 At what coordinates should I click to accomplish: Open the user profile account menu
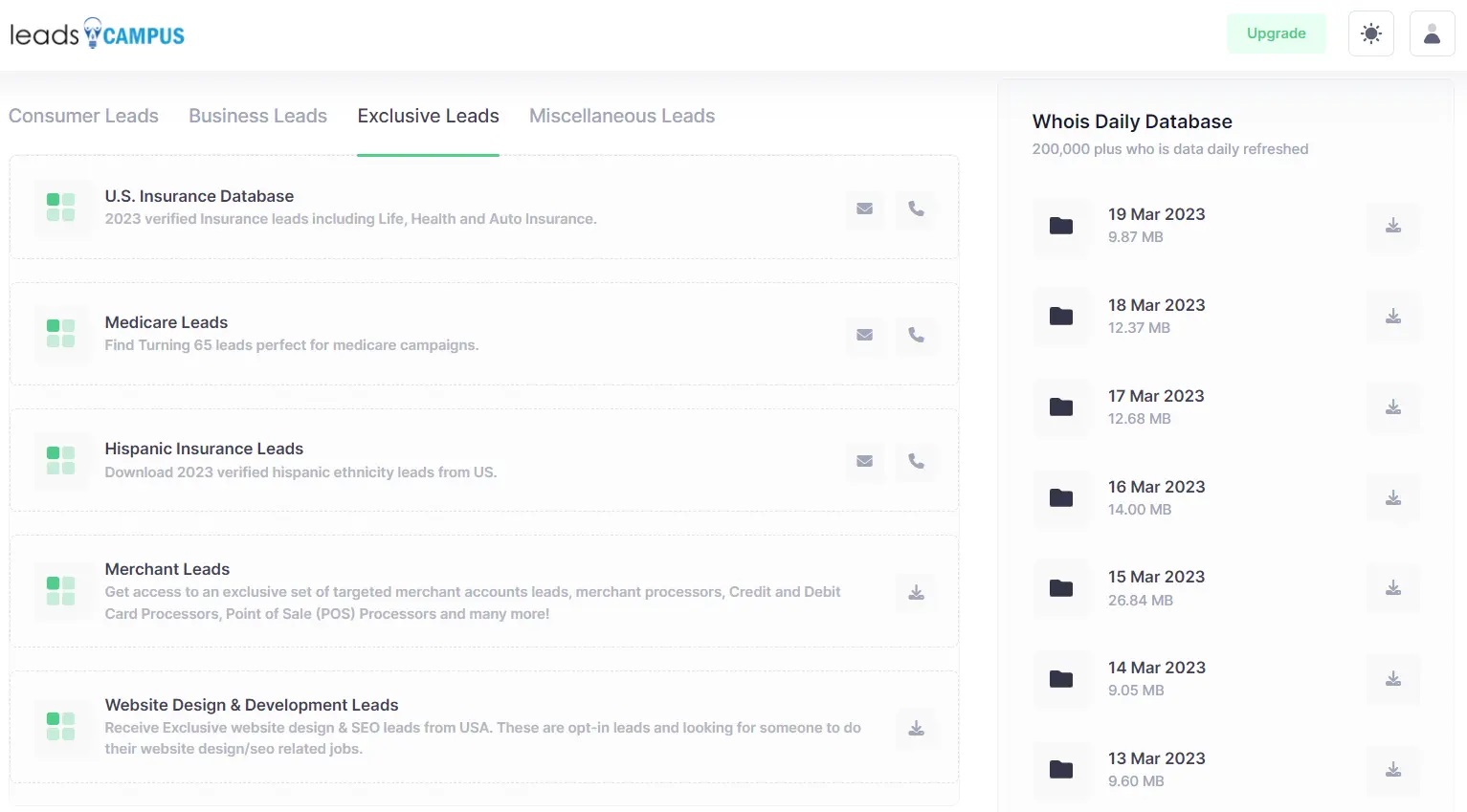(1432, 34)
